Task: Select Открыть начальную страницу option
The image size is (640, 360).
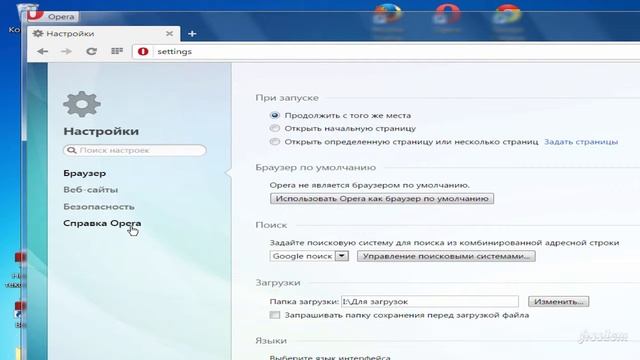Action: pyautogui.click(x=275, y=129)
